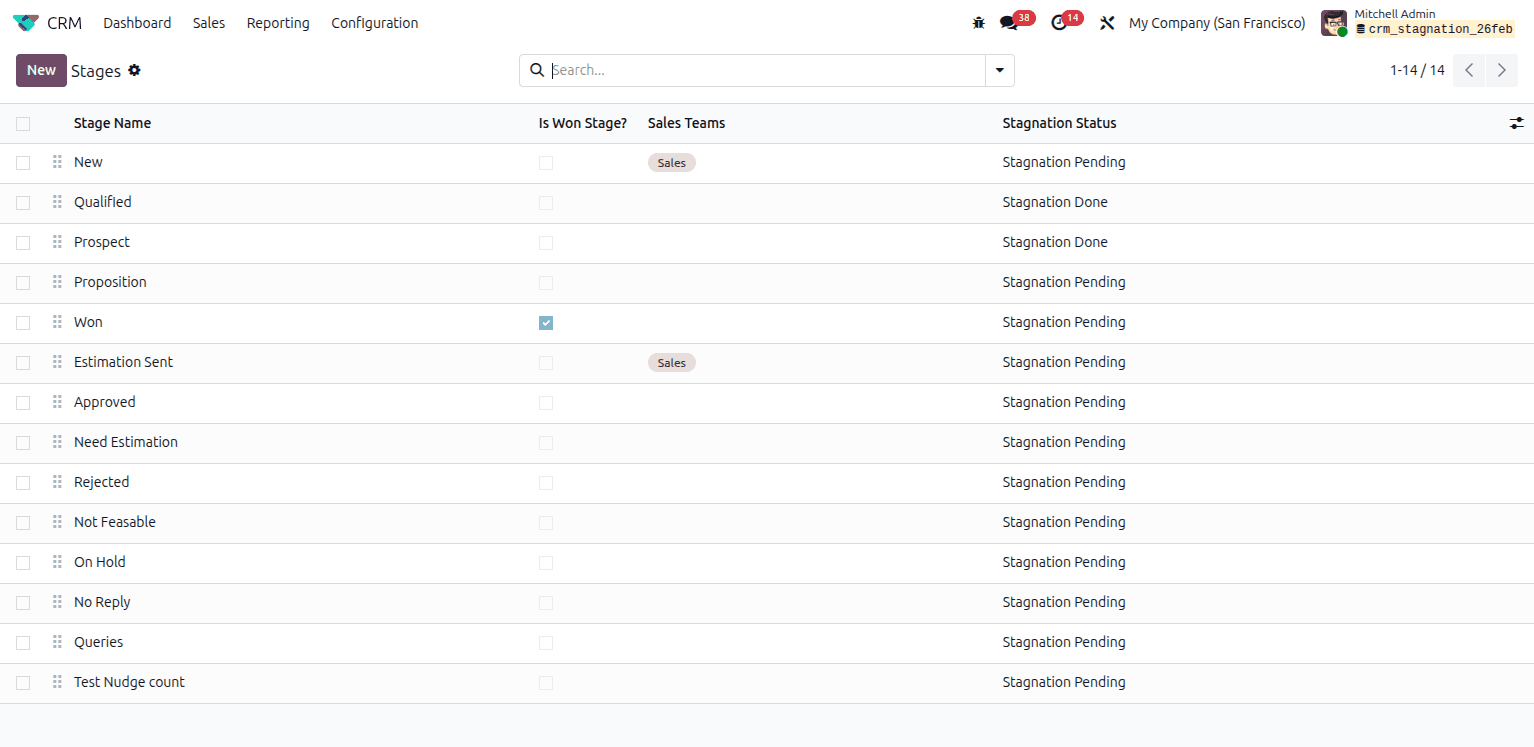The image size is (1534, 747).
Task: Tick Is Won Stage for the Qualified row
Action: coord(546,202)
